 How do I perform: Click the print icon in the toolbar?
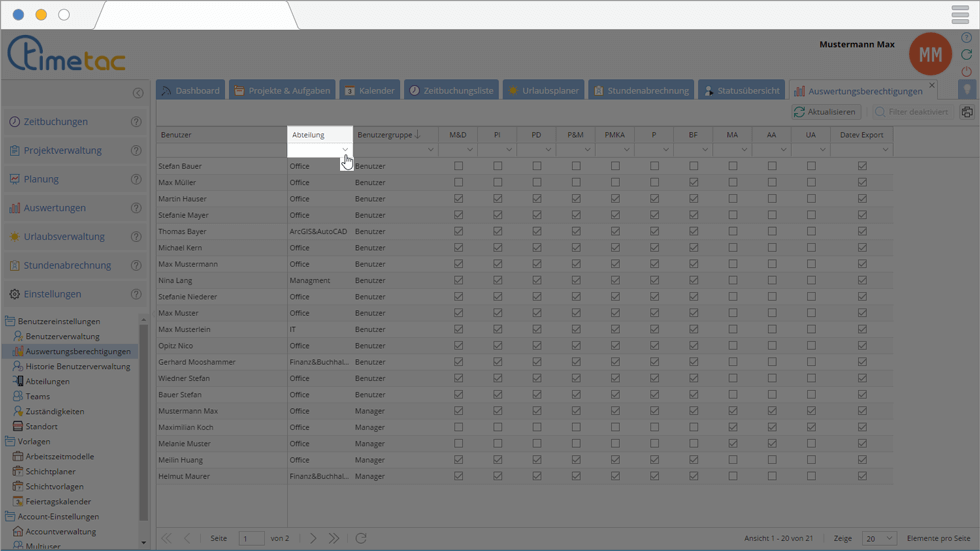(966, 112)
